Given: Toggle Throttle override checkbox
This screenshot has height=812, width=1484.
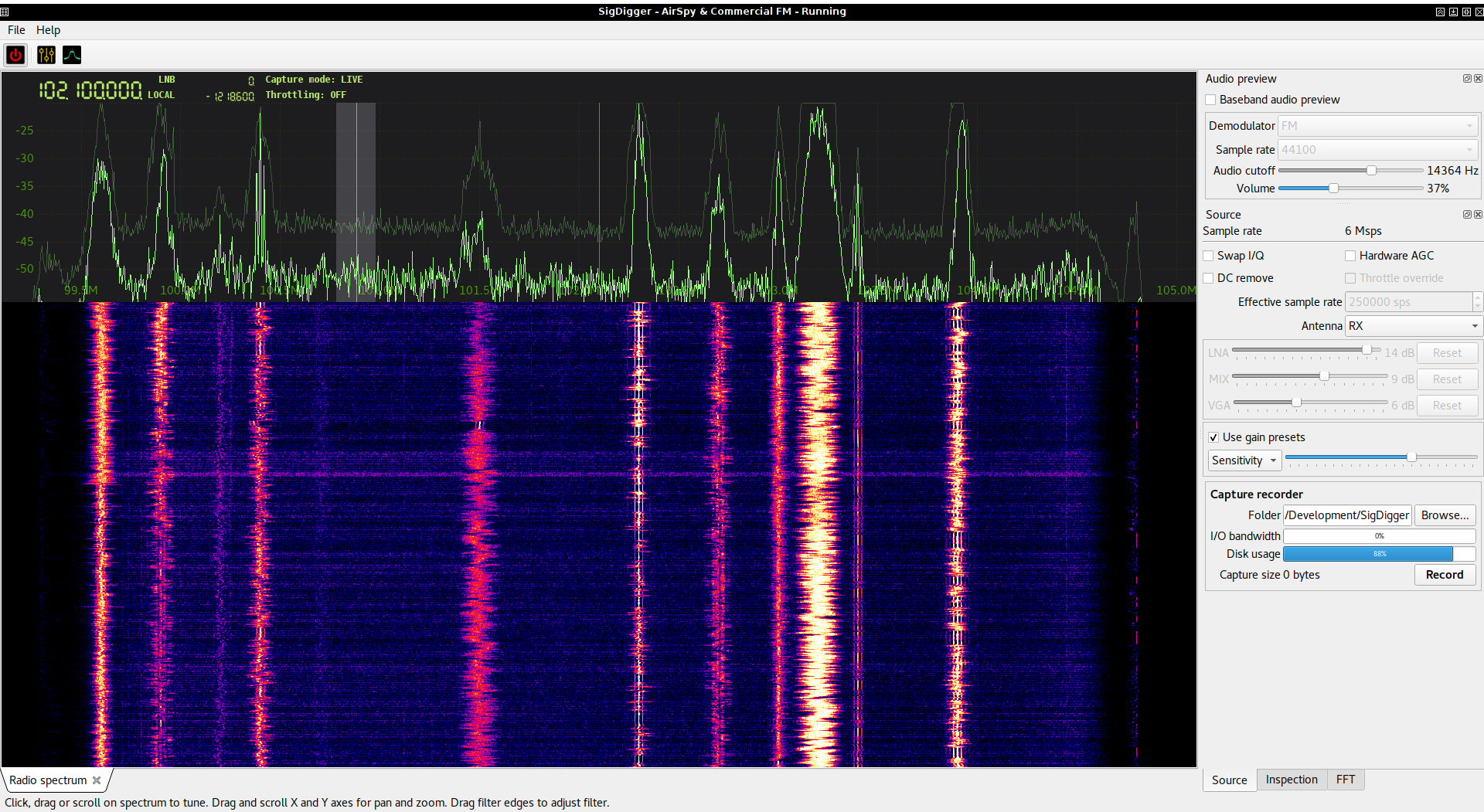Looking at the screenshot, I should click(x=1350, y=278).
